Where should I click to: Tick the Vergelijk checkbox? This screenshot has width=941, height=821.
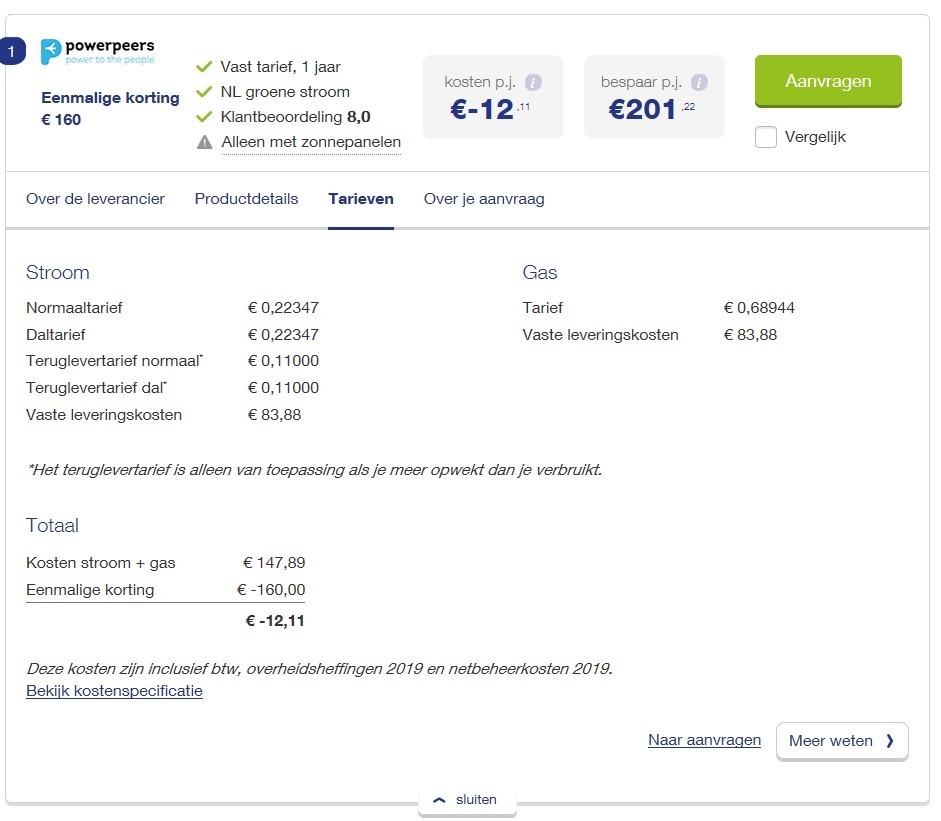click(766, 137)
